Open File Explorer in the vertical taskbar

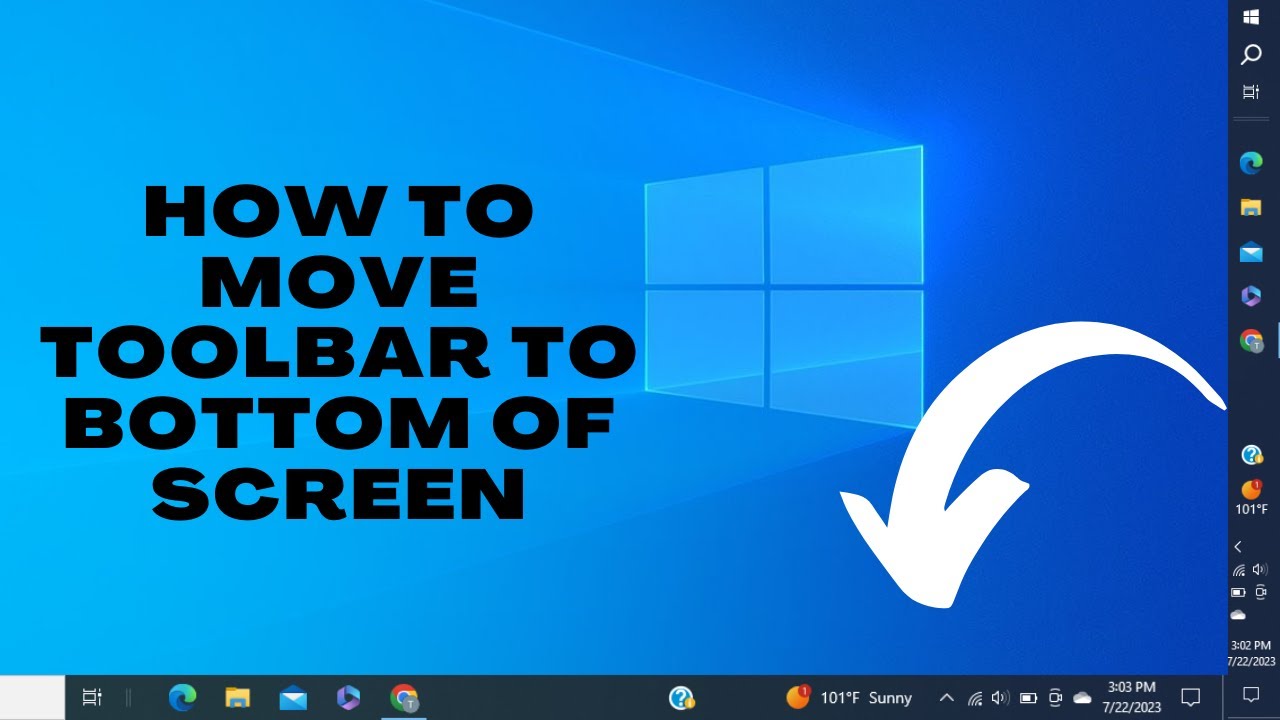point(1251,207)
